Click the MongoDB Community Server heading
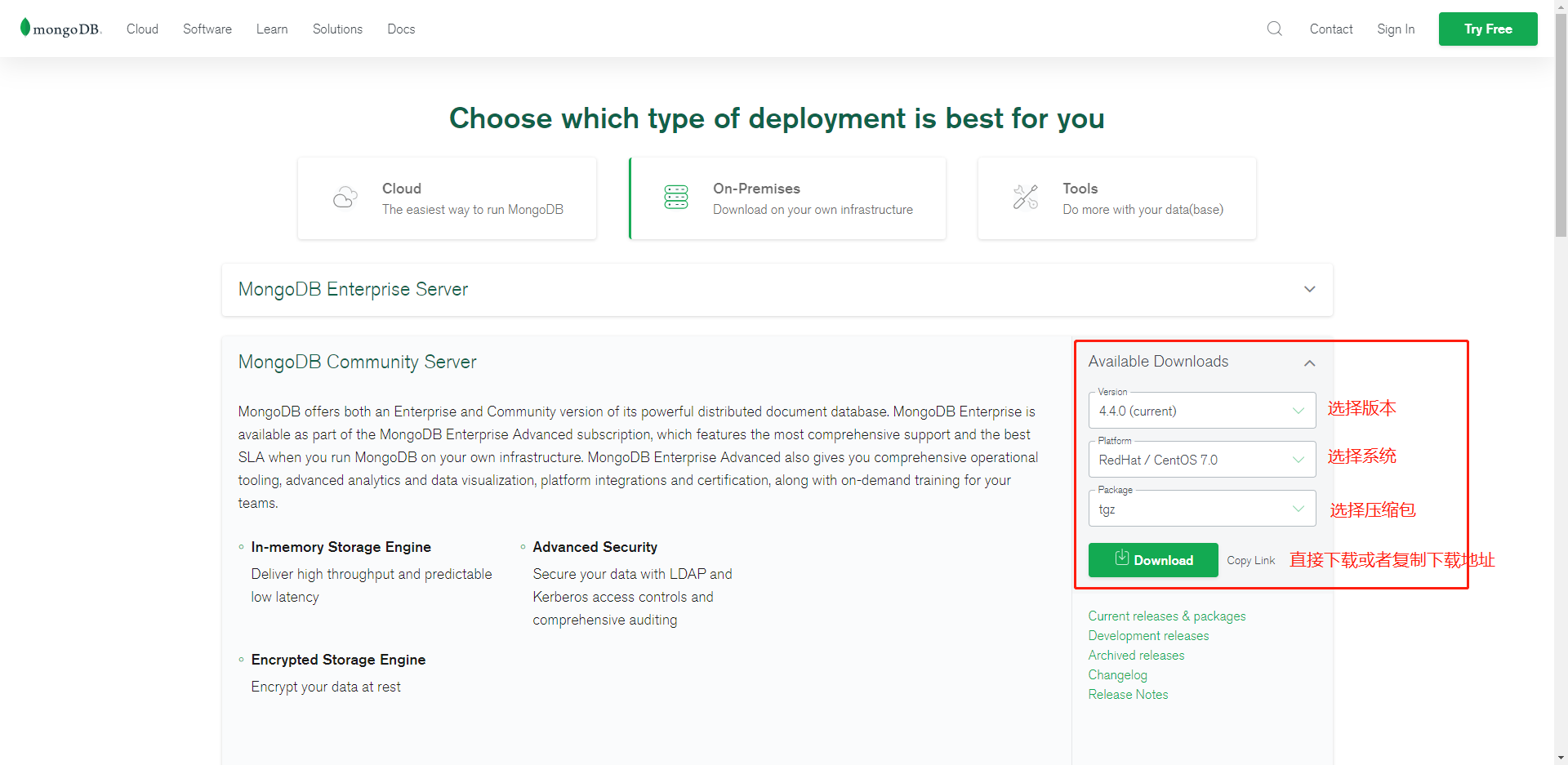 pyautogui.click(x=357, y=362)
